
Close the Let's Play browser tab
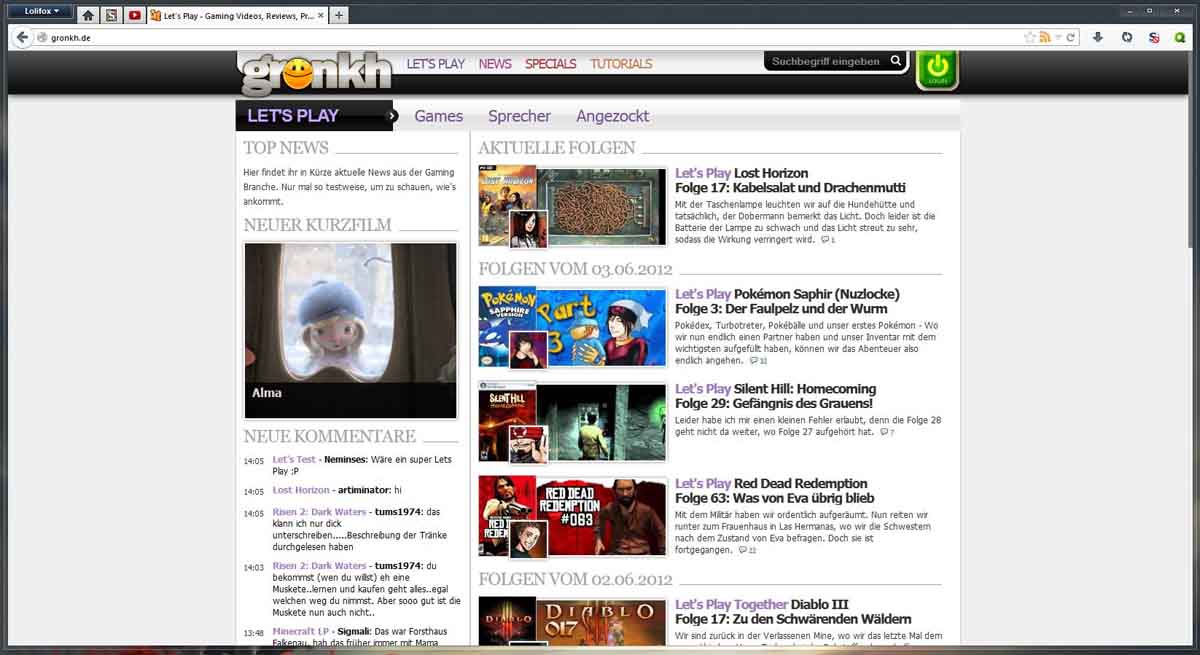pos(321,15)
